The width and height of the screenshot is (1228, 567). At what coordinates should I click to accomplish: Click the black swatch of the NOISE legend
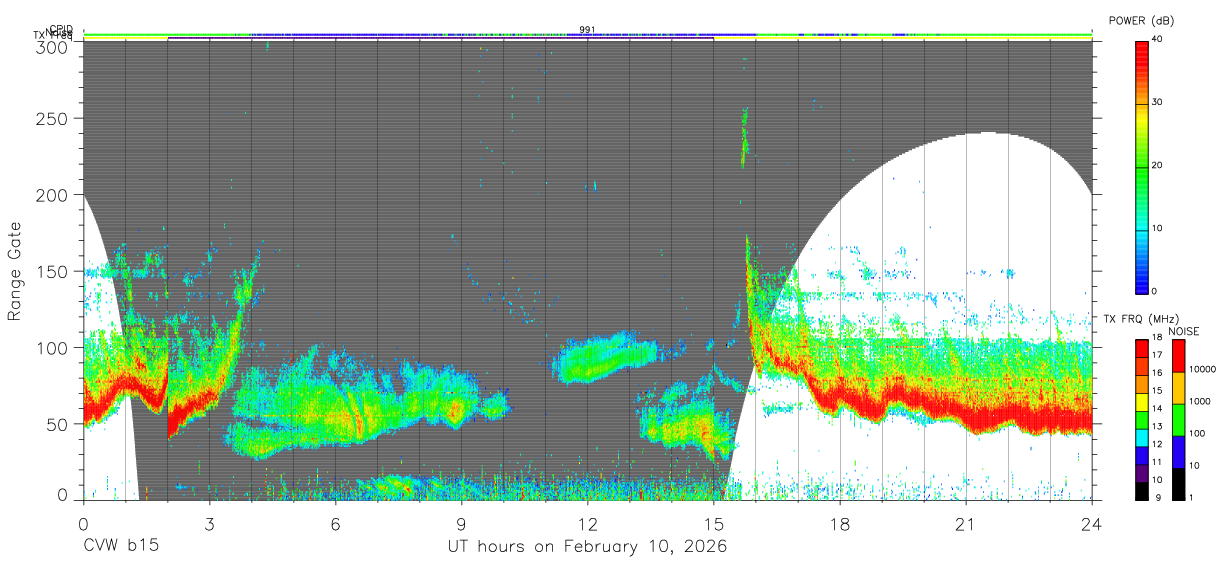[1177, 482]
